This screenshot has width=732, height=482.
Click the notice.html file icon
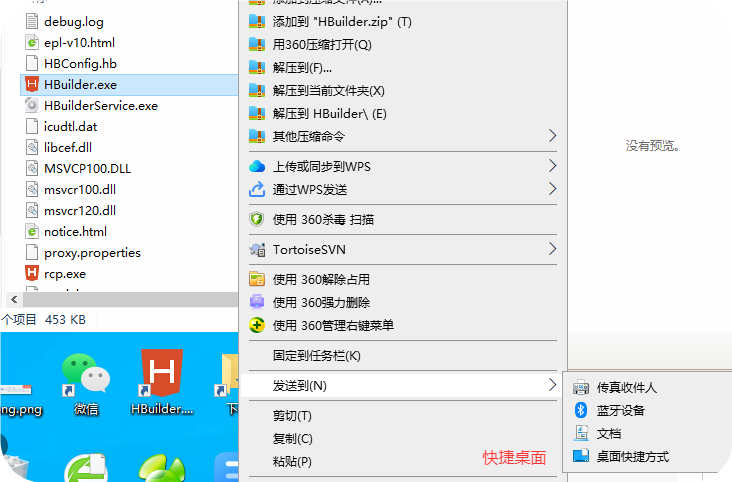pos(32,232)
